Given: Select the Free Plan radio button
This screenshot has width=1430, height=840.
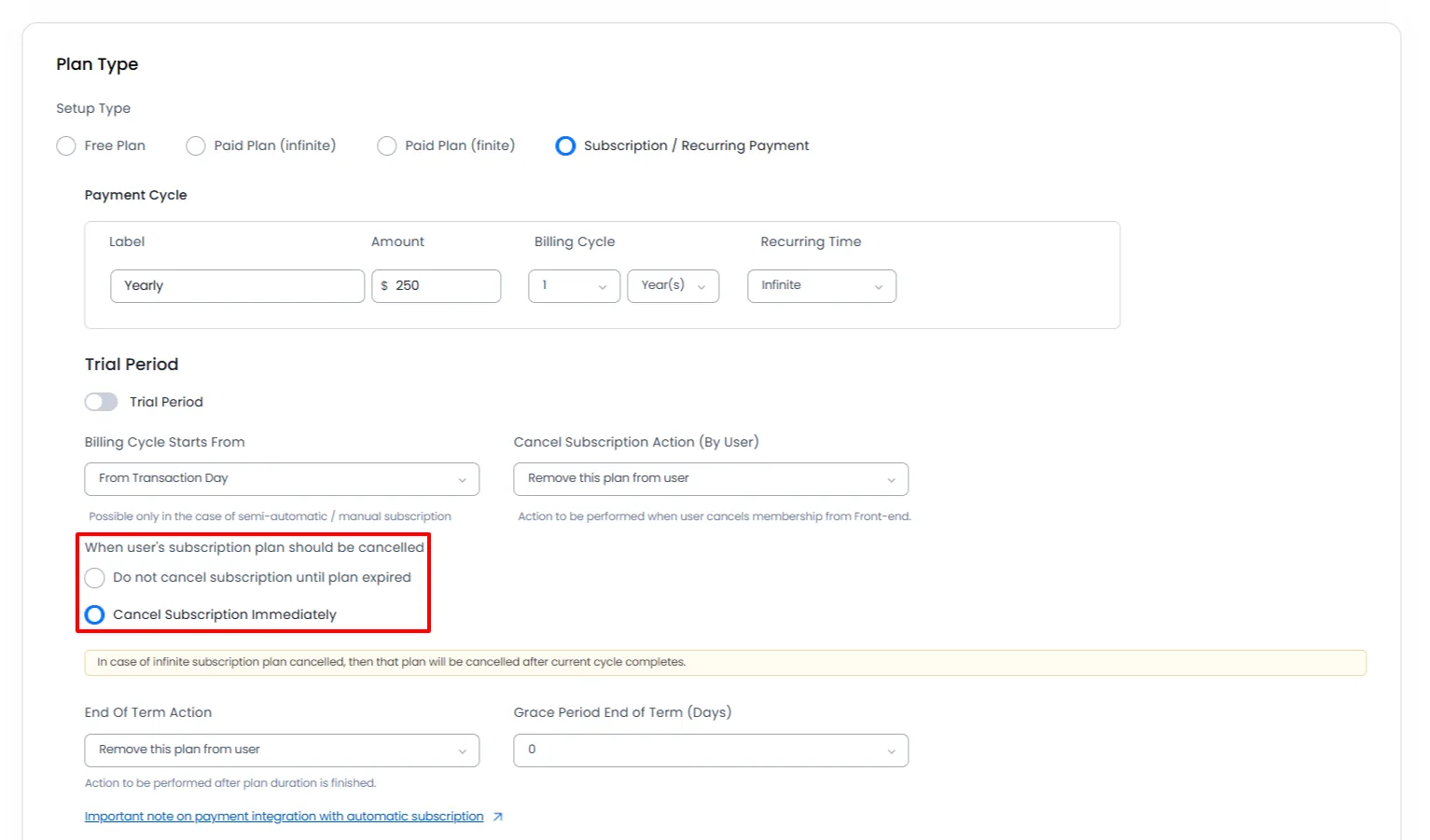Looking at the screenshot, I should (x=66, y=146).
